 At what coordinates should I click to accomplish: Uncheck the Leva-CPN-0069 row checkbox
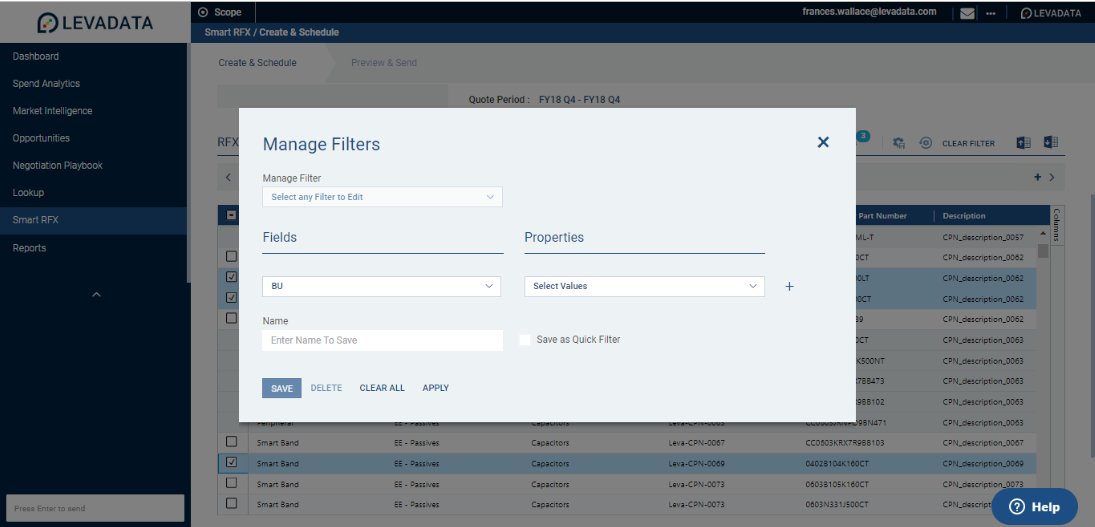pos(232,462)
